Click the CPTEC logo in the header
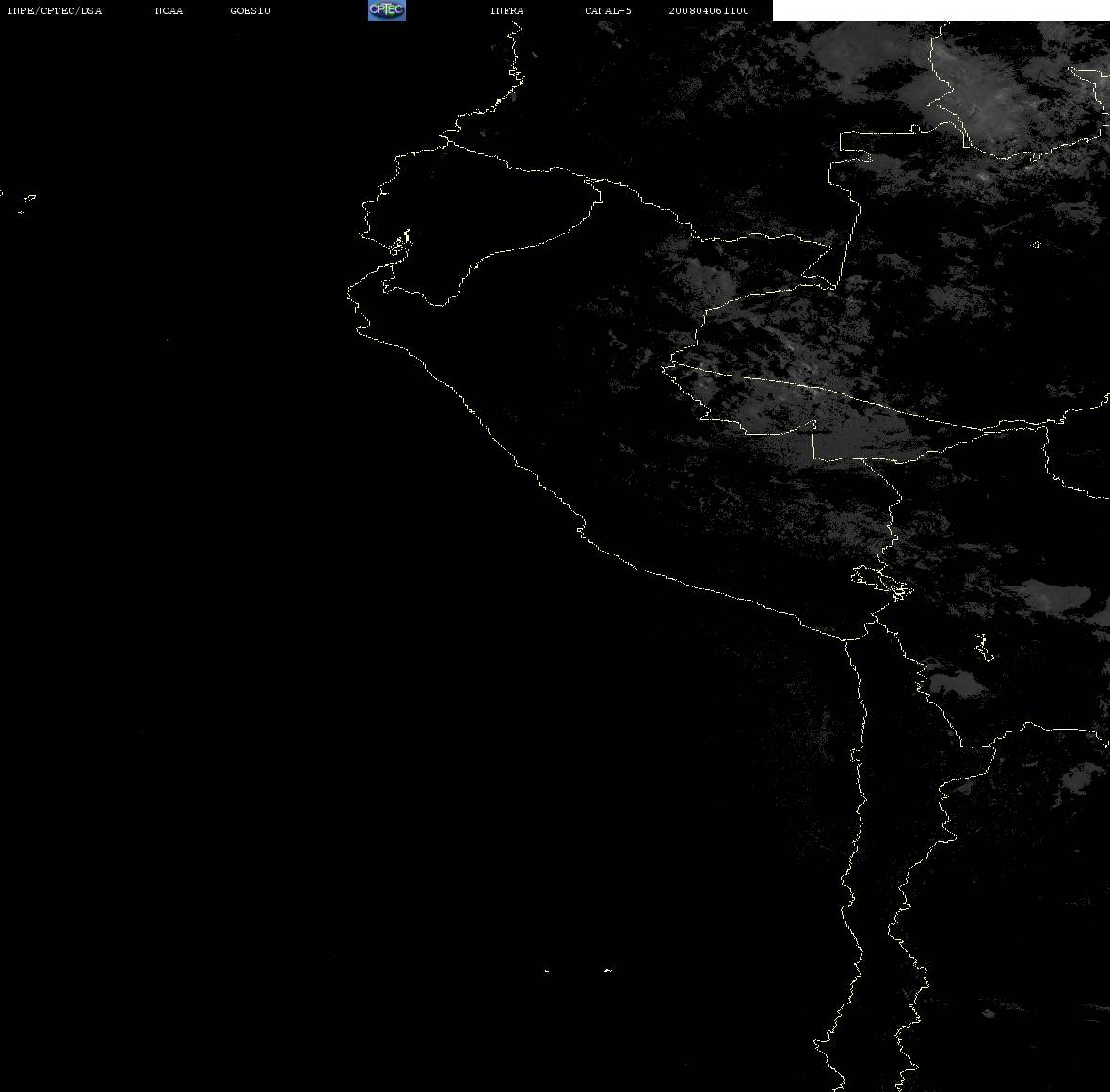1110x1092 pixels. click(x=387, y=10)
